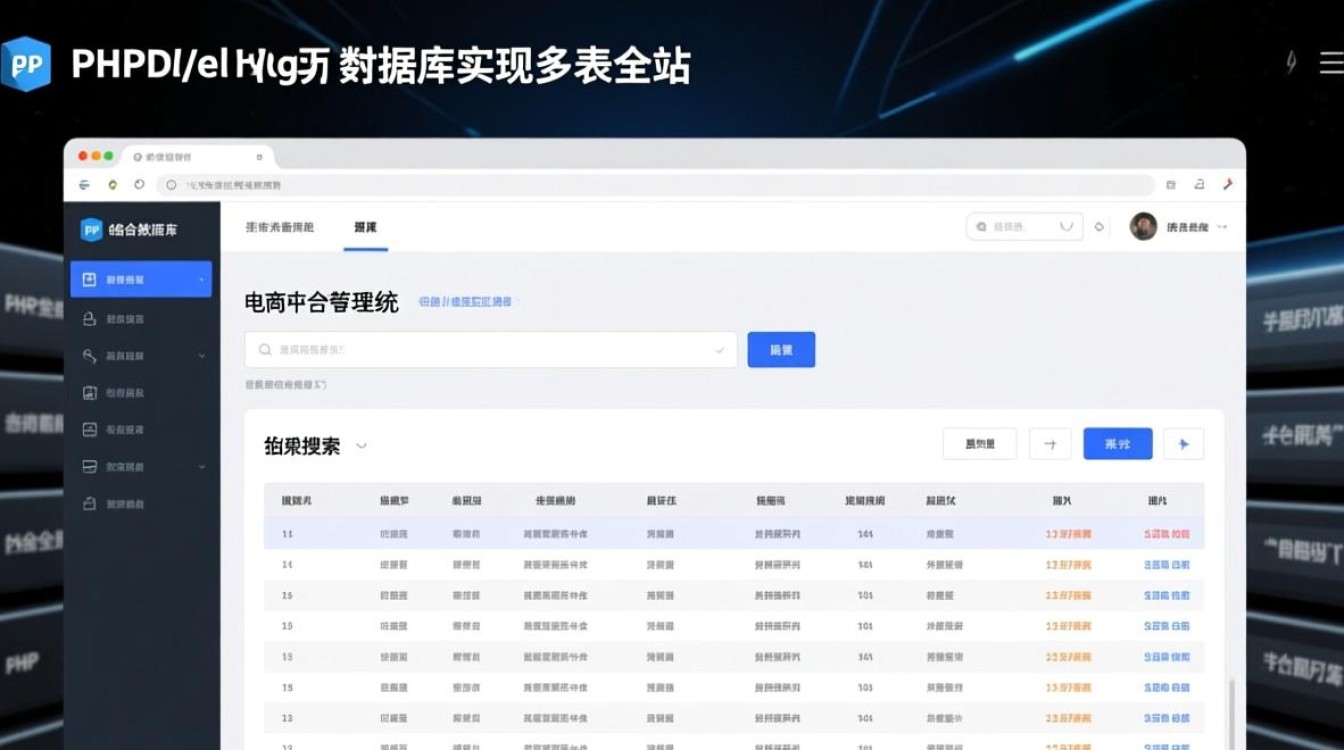Click the magnifier icon inside the main search box

(x=264, y=349)
